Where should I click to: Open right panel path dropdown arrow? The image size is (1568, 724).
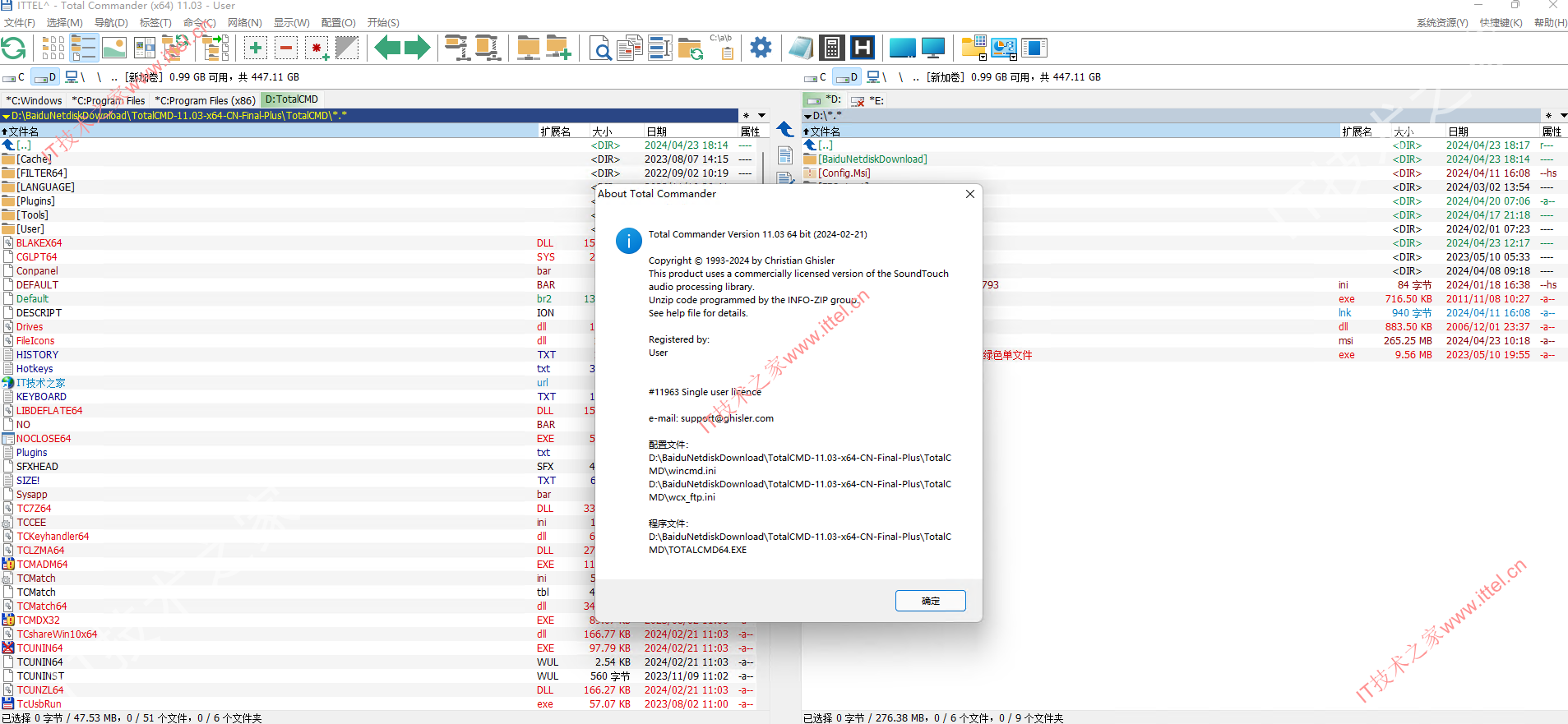[x=807, y=116]
